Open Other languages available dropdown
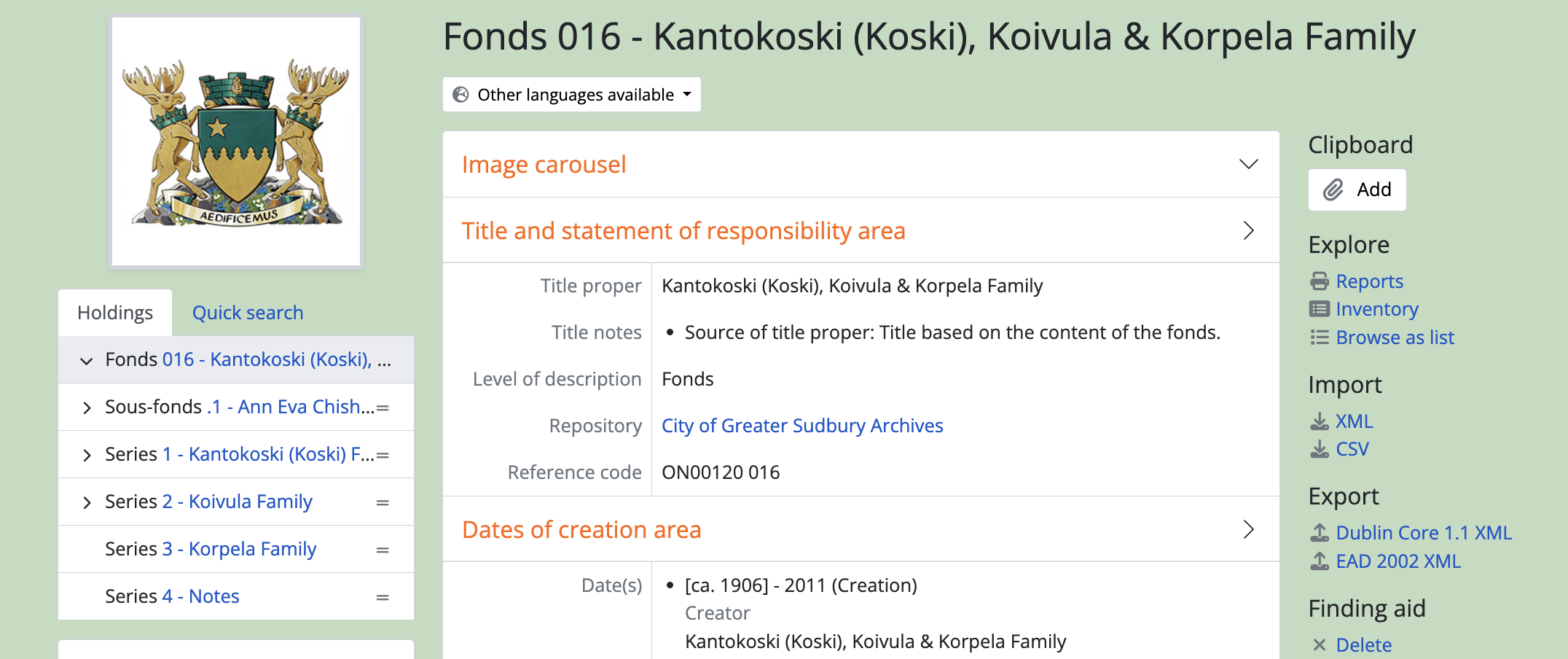This screenshot has height=659, width=1568. [572, 95]
